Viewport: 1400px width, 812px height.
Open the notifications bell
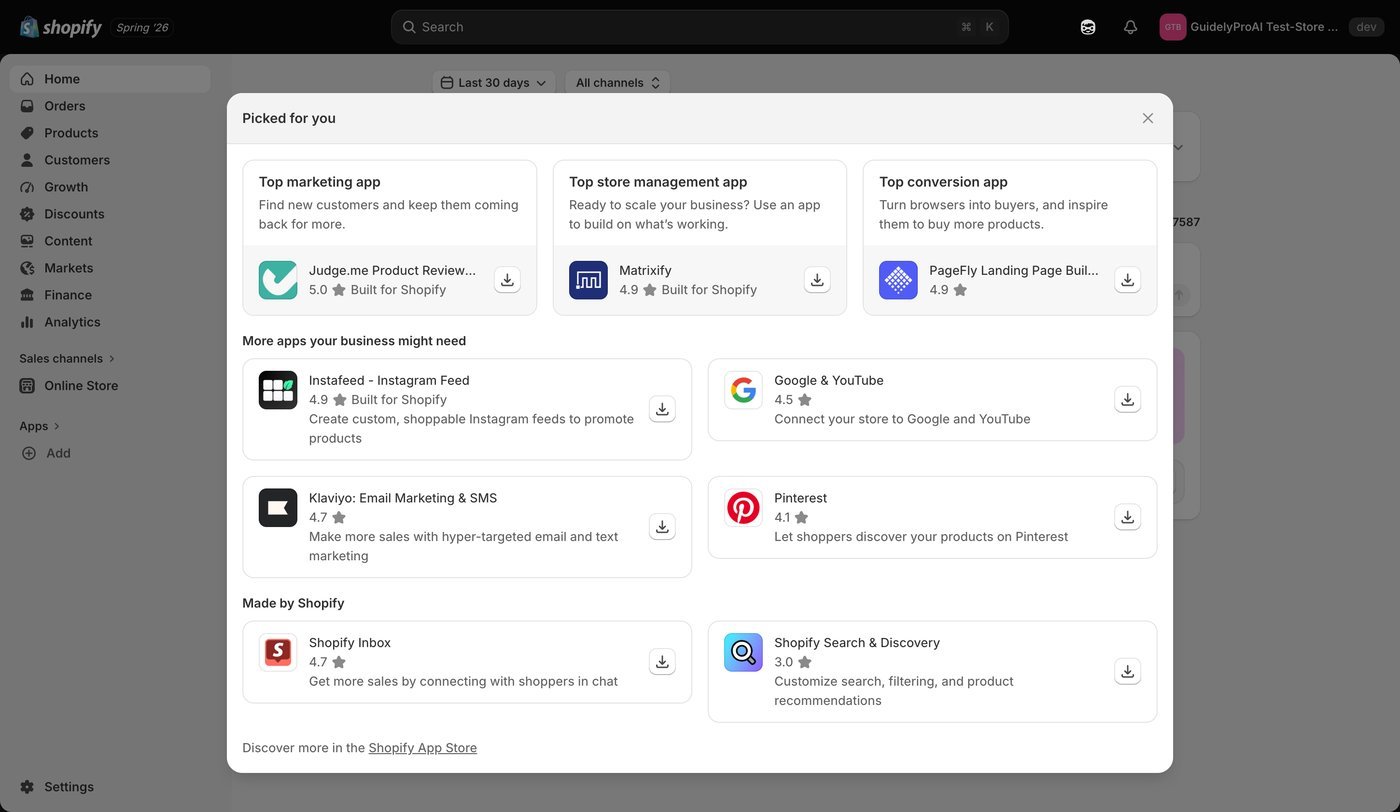1130,27
